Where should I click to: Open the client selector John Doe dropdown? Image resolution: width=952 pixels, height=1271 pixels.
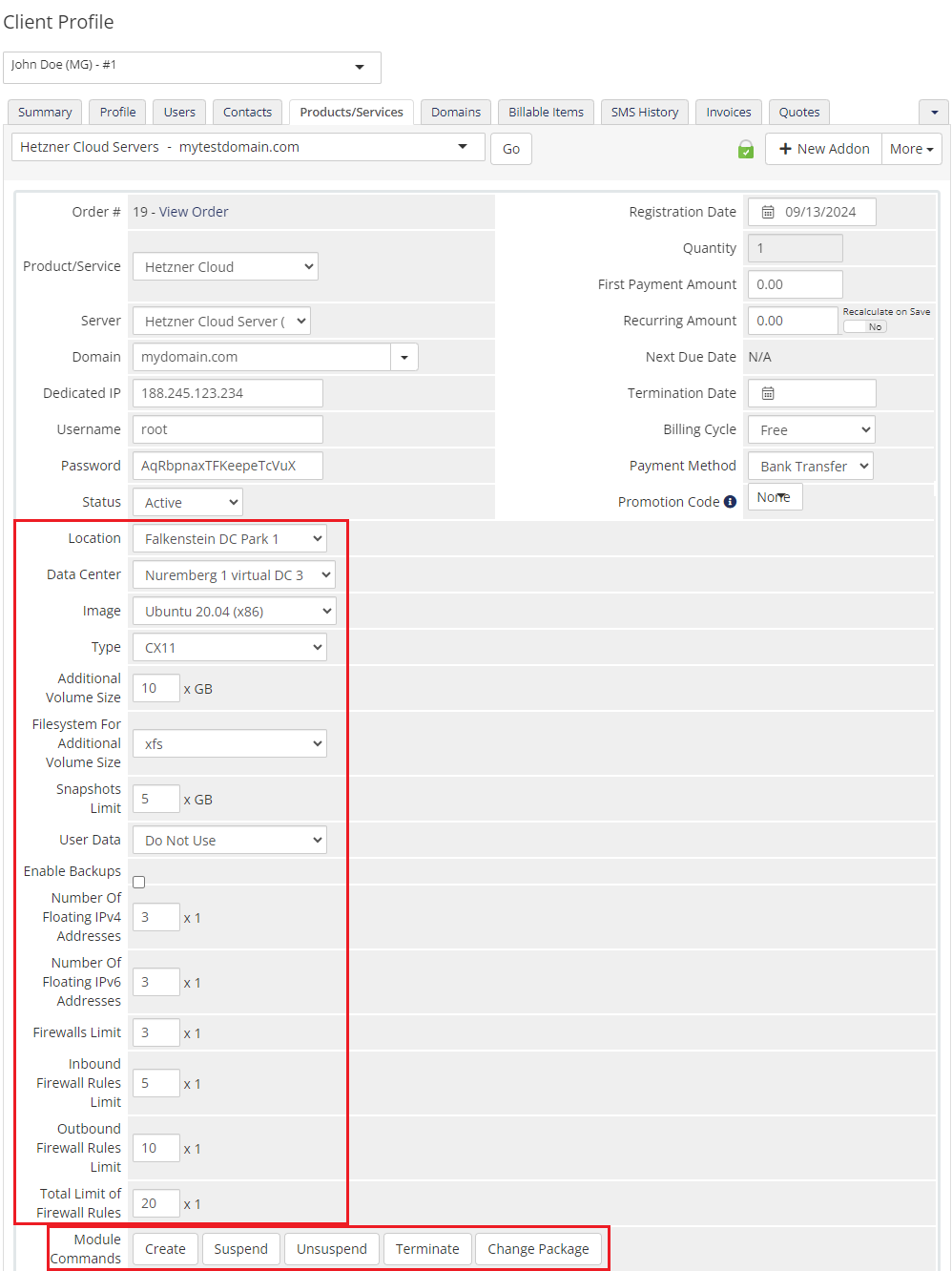(192, 67)
